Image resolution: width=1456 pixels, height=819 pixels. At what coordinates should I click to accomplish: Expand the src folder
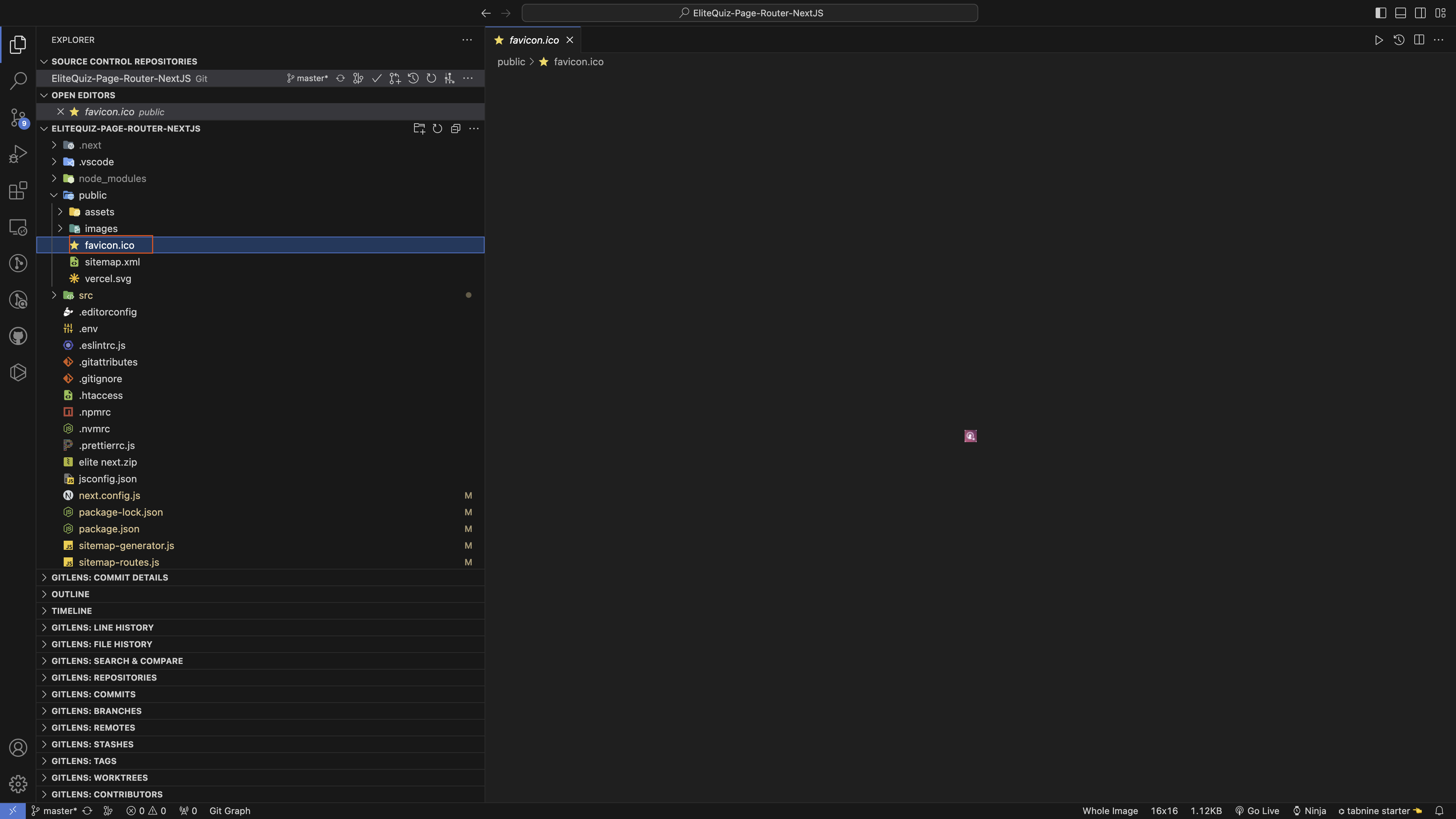click(x=85, y=295)
